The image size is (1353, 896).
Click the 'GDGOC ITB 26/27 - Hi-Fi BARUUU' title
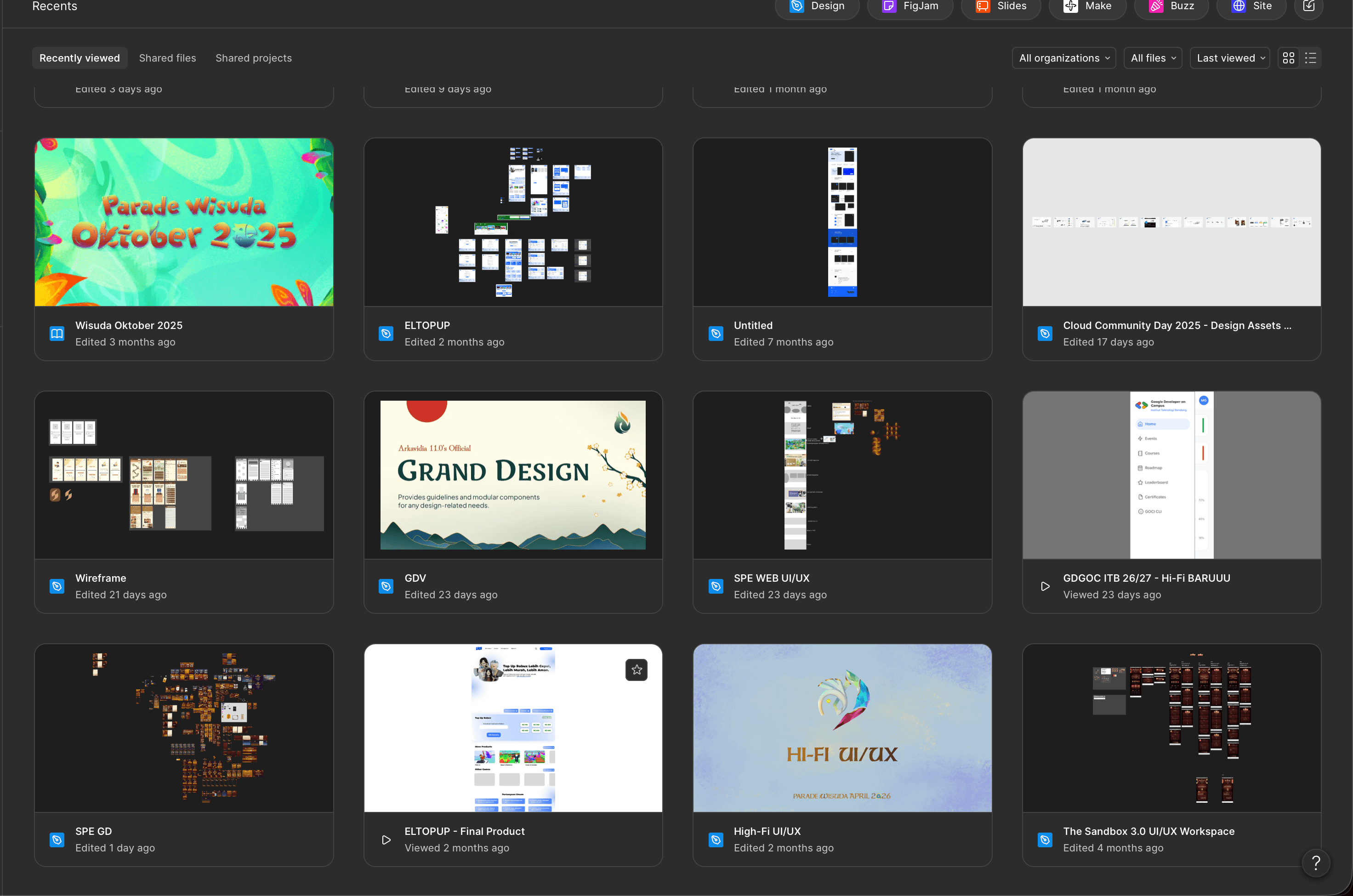point(1147,578)
